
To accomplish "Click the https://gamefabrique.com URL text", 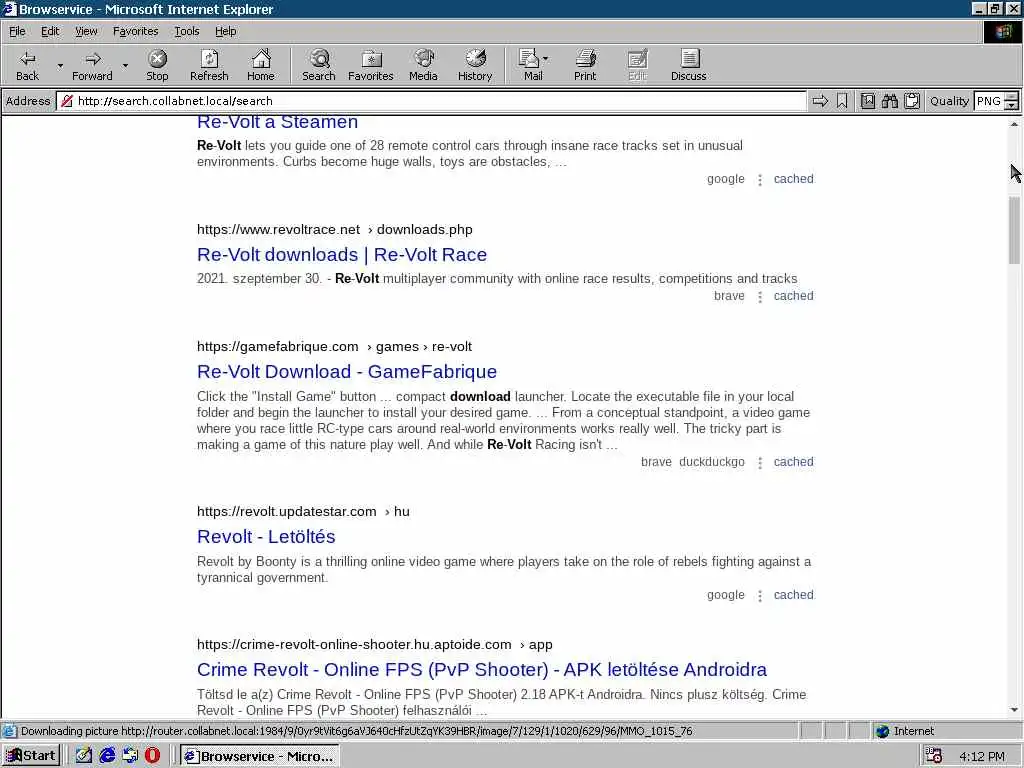I will pyautogui.click(x=278, y=347).
